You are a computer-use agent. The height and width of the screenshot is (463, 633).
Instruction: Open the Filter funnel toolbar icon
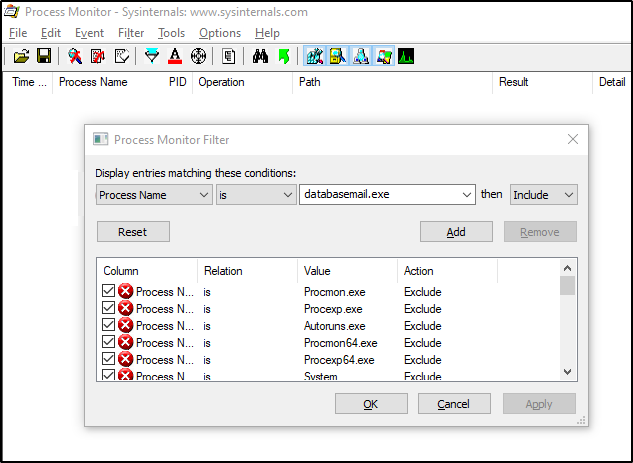pyautogui.click(x=151, y=56)
